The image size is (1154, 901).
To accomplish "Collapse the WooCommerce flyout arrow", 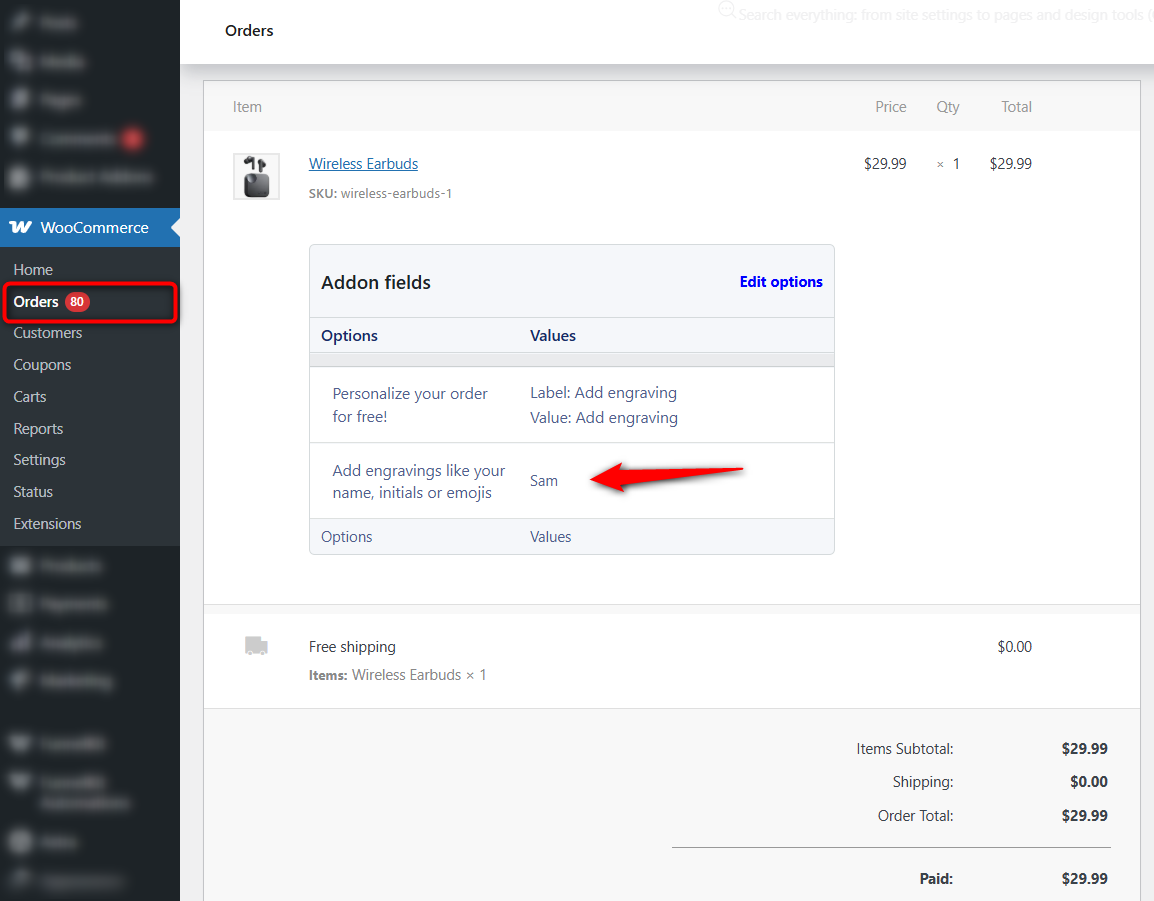I will click(x=176, y=227).
